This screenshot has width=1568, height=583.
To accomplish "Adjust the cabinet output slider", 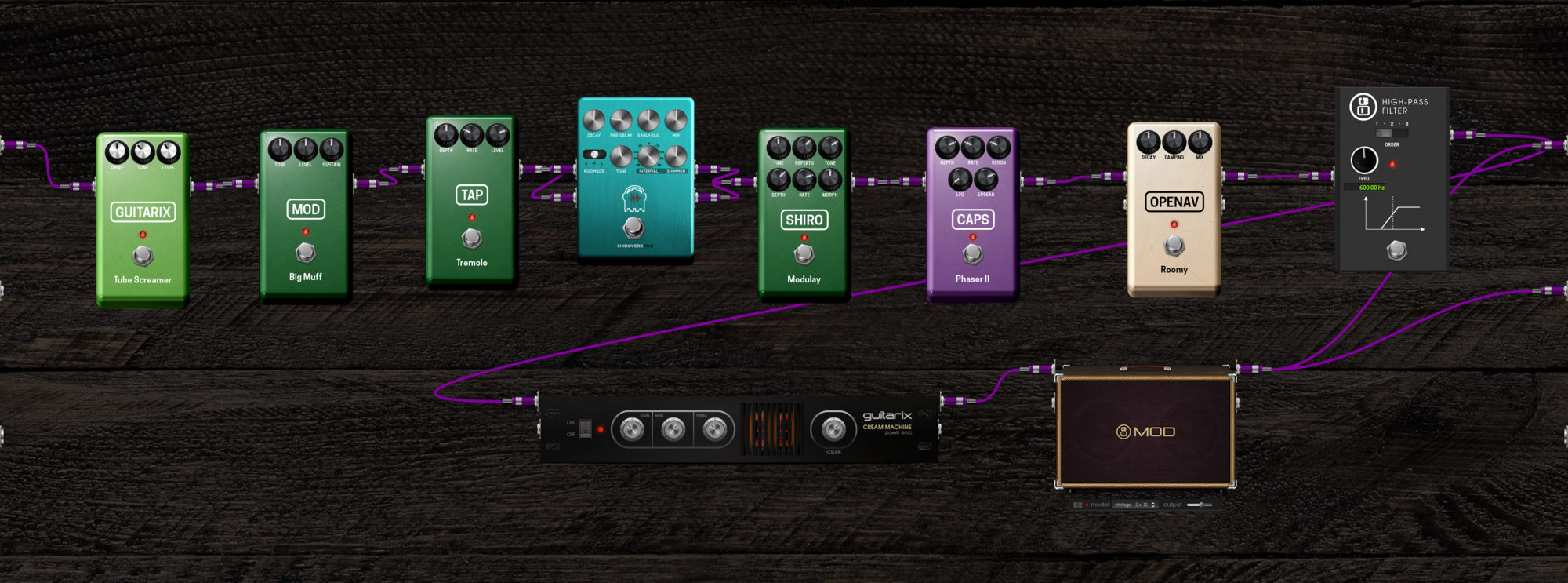I will [1200, 505].
